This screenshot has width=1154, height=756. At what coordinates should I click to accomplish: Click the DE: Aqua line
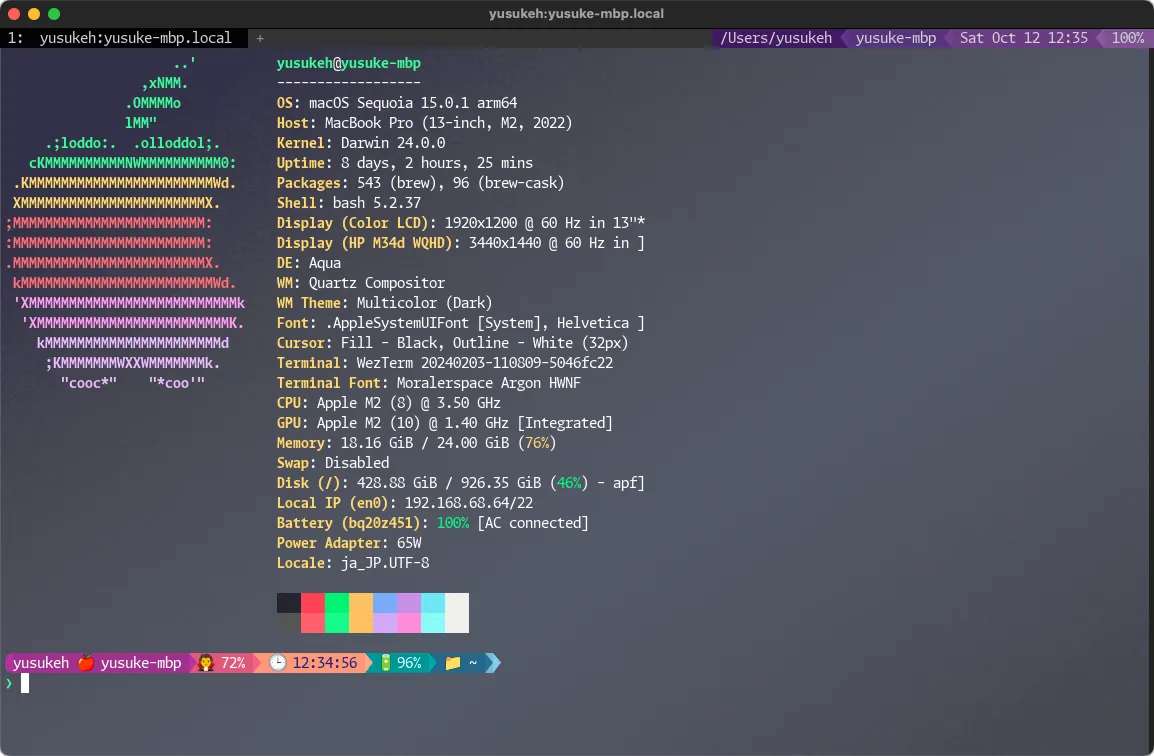click(308, 263)
